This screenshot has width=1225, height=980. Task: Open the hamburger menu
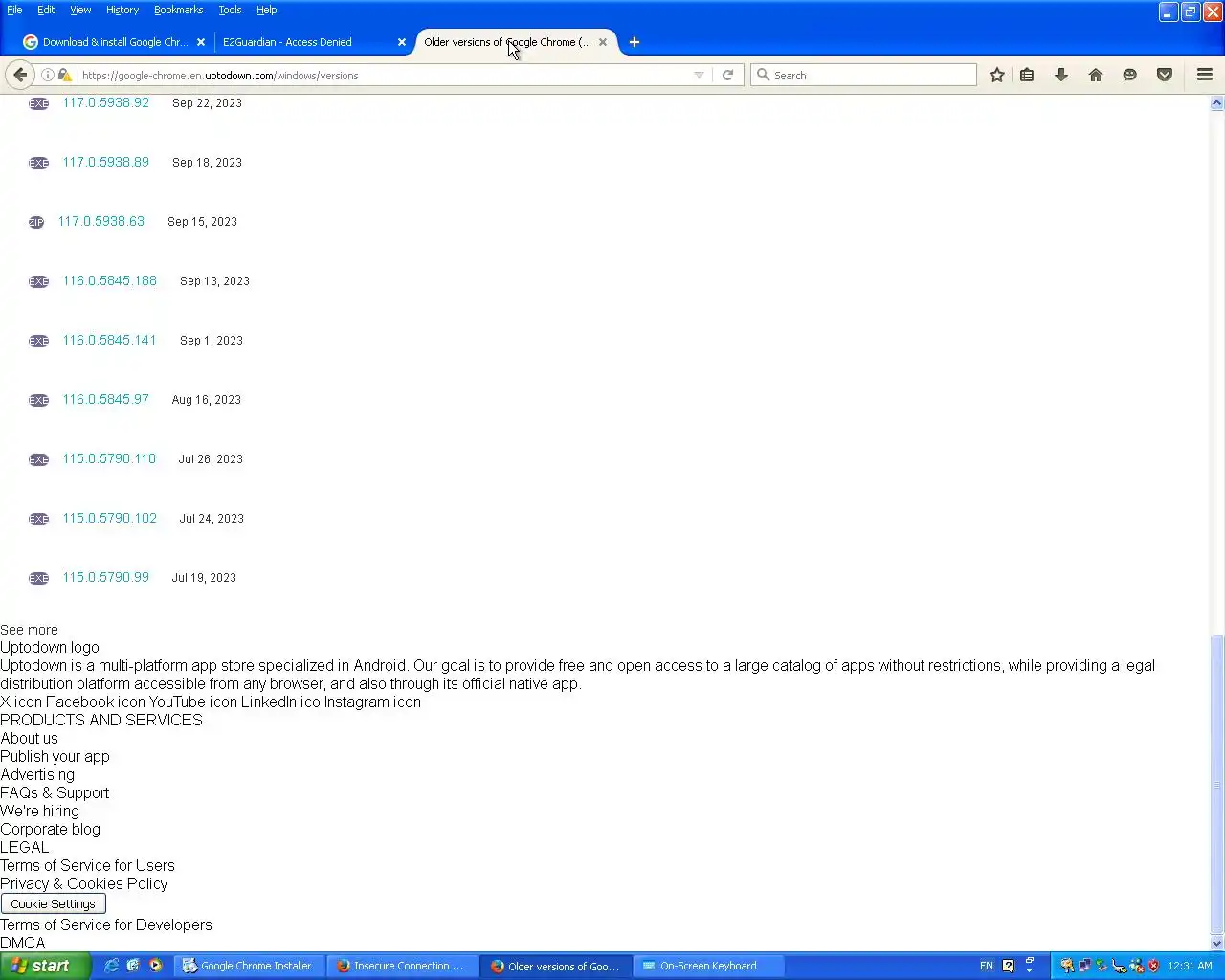[x=1205, y=75]
